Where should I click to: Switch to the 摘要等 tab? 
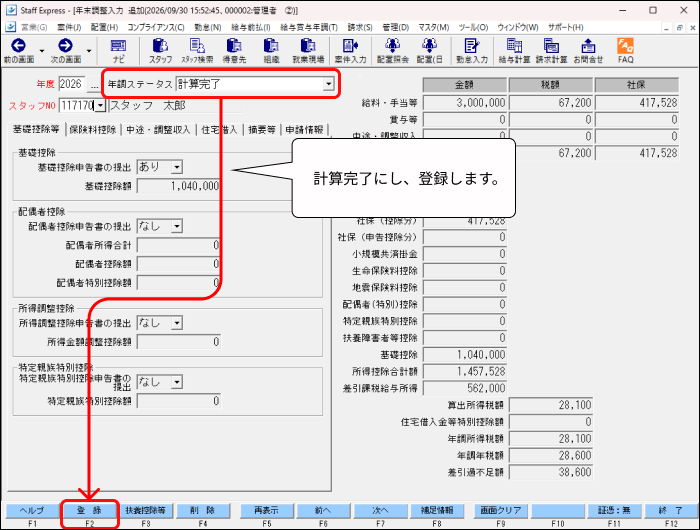point(262,130)
